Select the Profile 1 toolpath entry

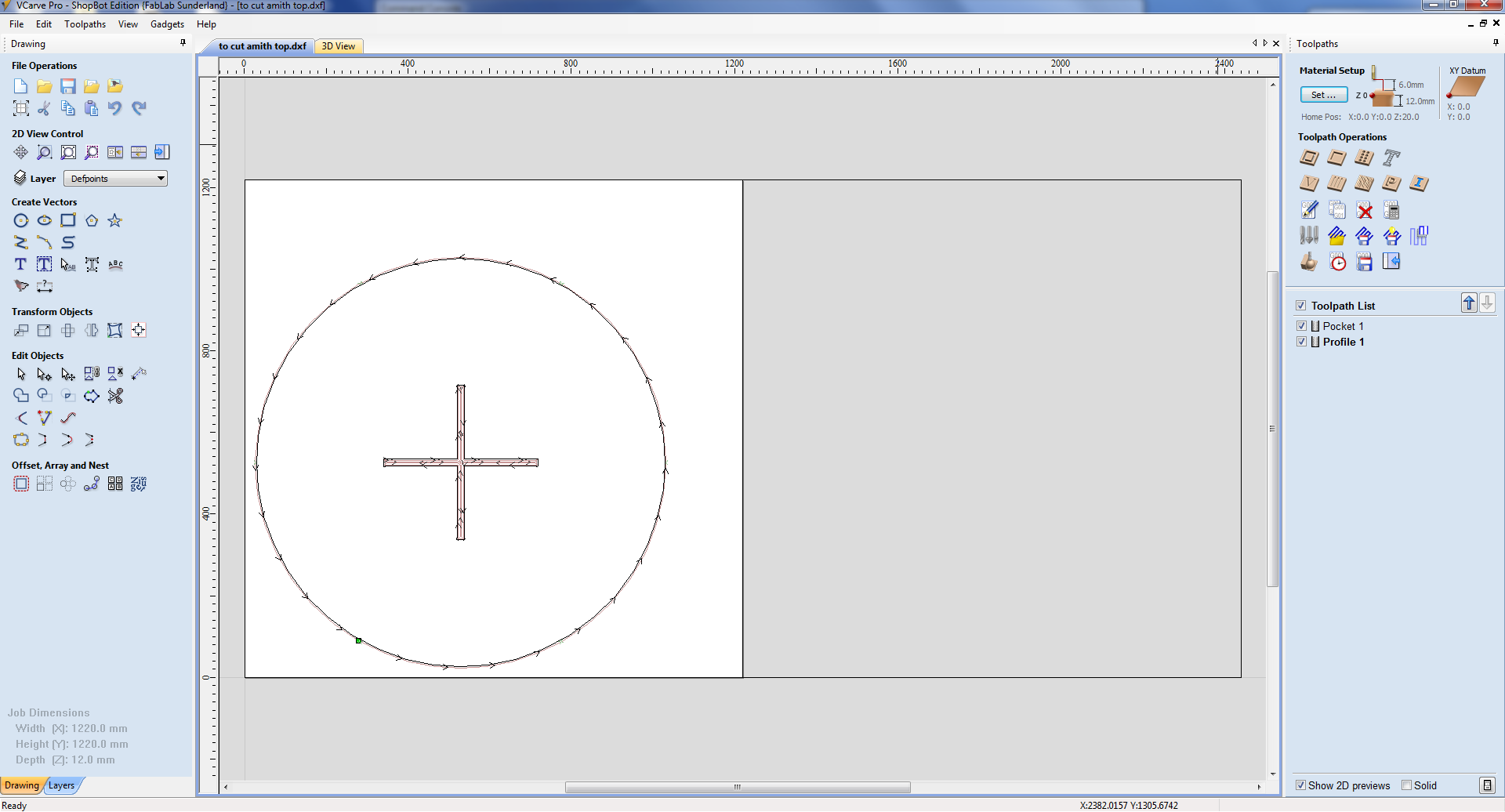click(x=1344, y=342)
